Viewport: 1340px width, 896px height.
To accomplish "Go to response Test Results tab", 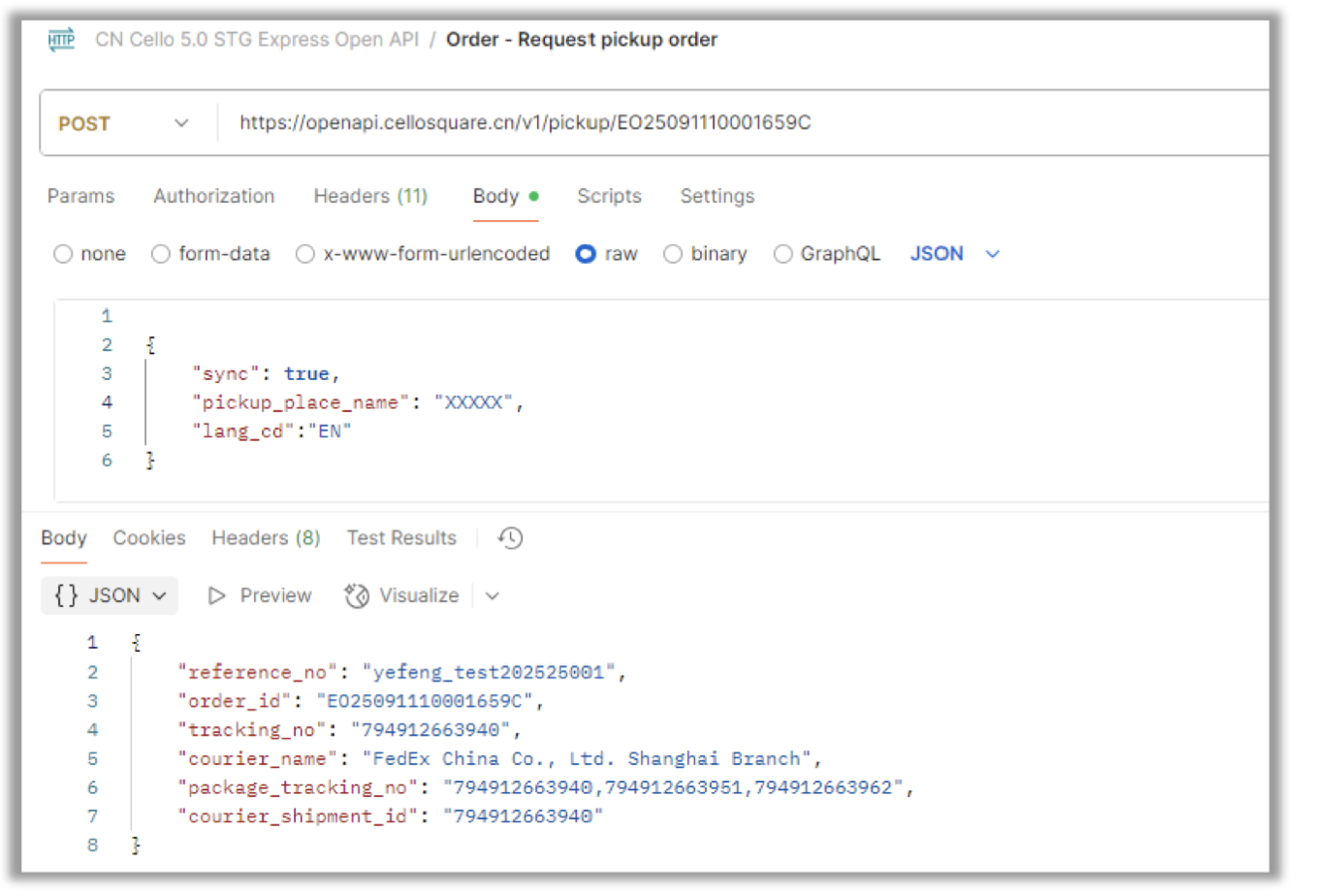I will tap(401, 538).
